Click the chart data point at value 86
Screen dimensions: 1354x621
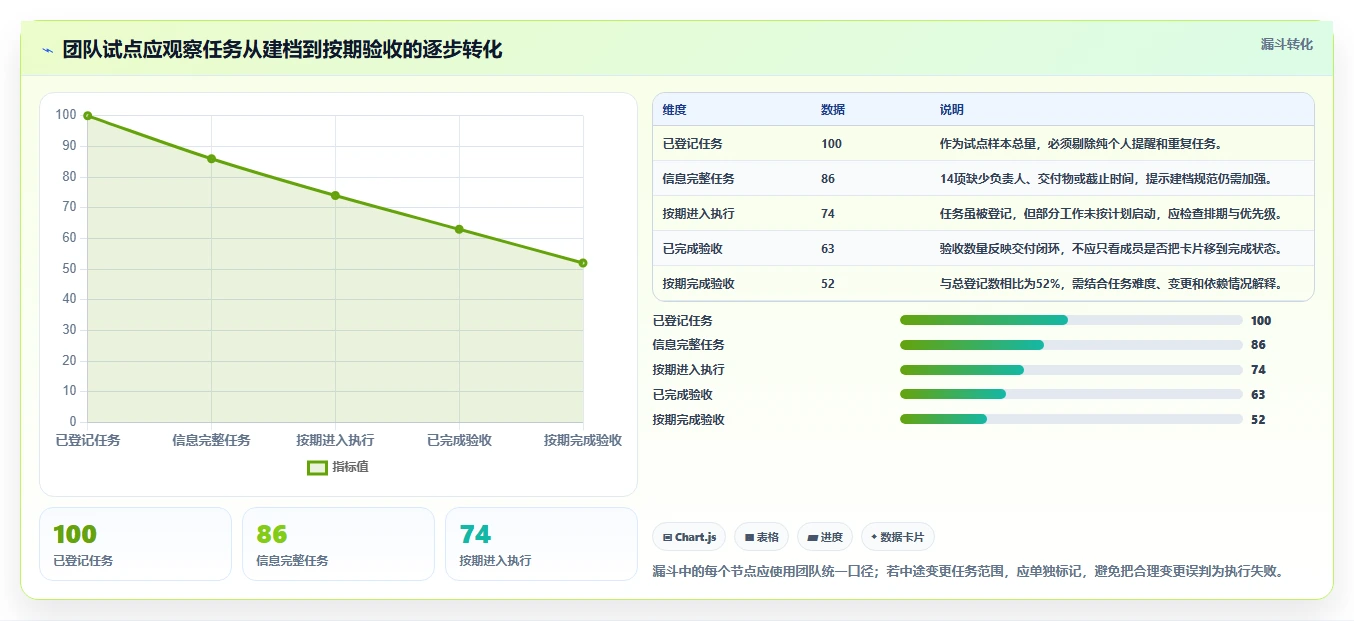211,159
